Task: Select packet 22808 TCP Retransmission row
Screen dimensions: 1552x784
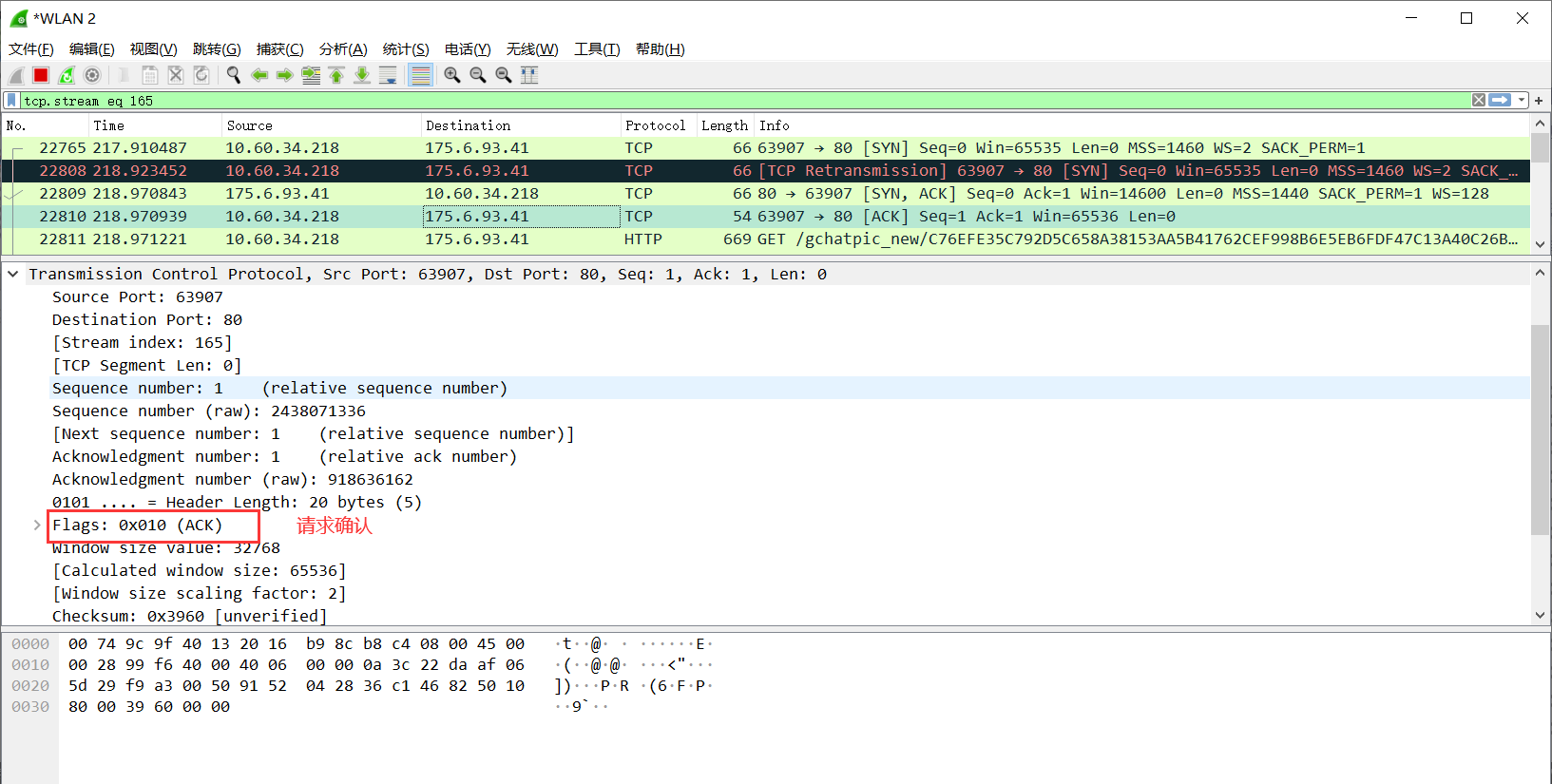Action: point(766,171)
